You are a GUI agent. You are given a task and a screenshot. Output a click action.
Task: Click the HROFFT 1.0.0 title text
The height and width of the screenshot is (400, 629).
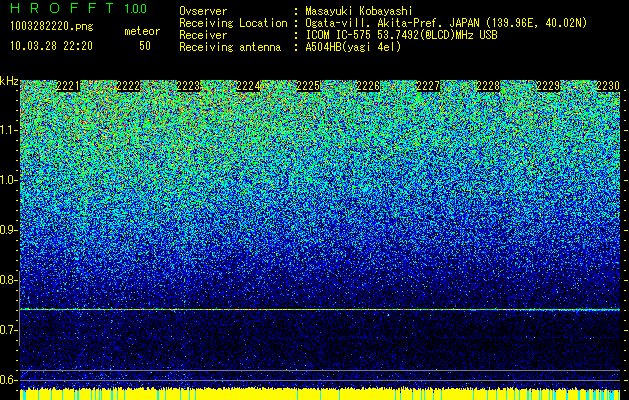click(79, 8)
